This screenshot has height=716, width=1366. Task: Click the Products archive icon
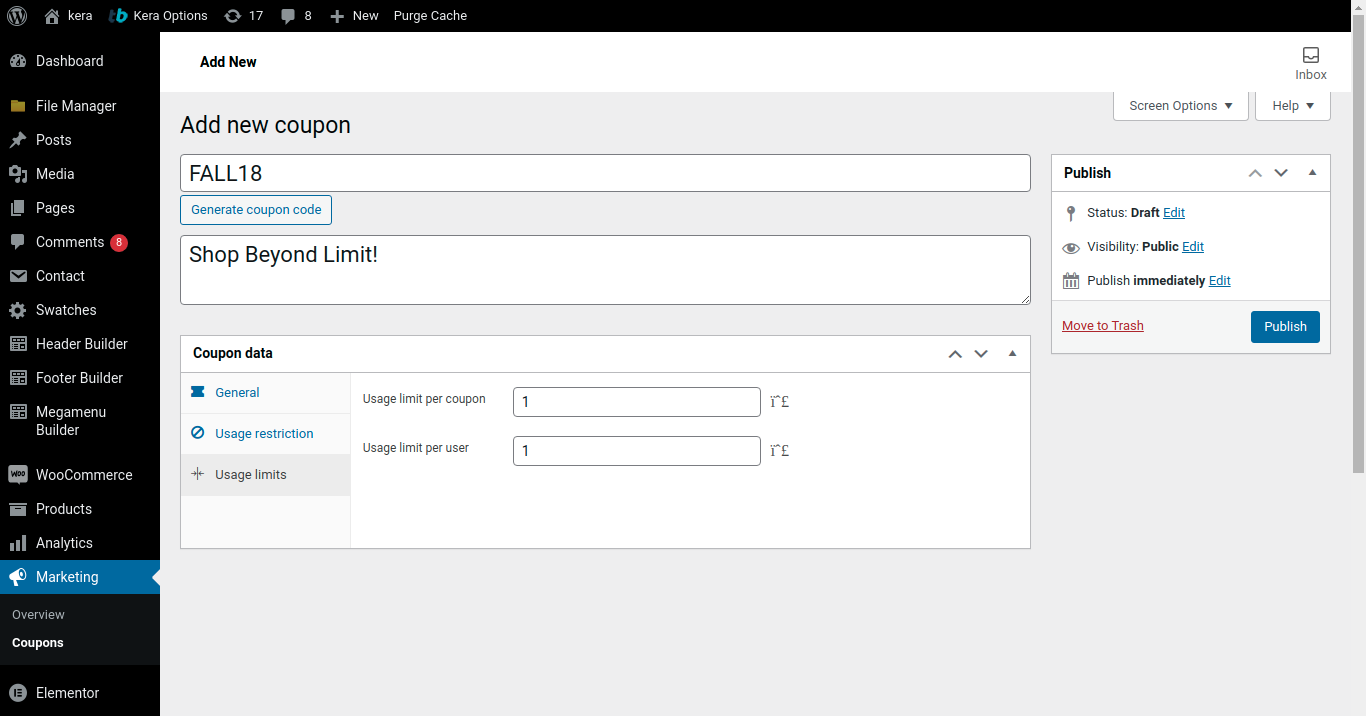coord(18,509)
